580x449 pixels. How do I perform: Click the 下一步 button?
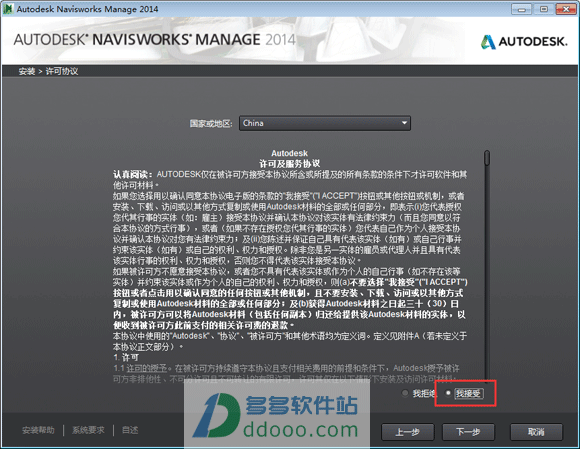pyautogui.click(x=468, y=432)
